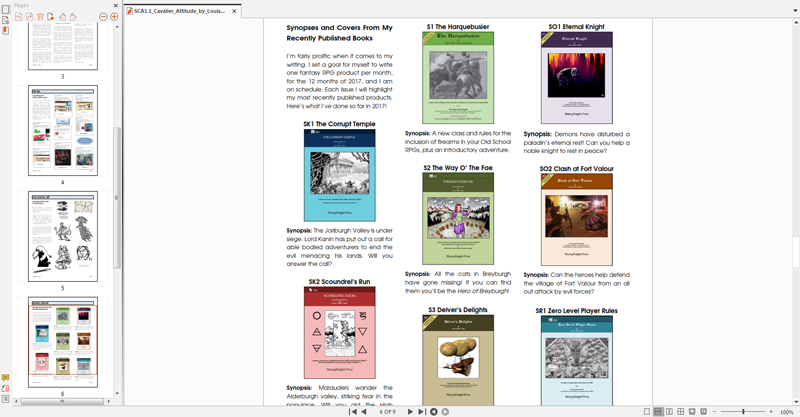Open the attachments panel with the paperclip icon
Screen dimensions: 800x417
point(5,388)
